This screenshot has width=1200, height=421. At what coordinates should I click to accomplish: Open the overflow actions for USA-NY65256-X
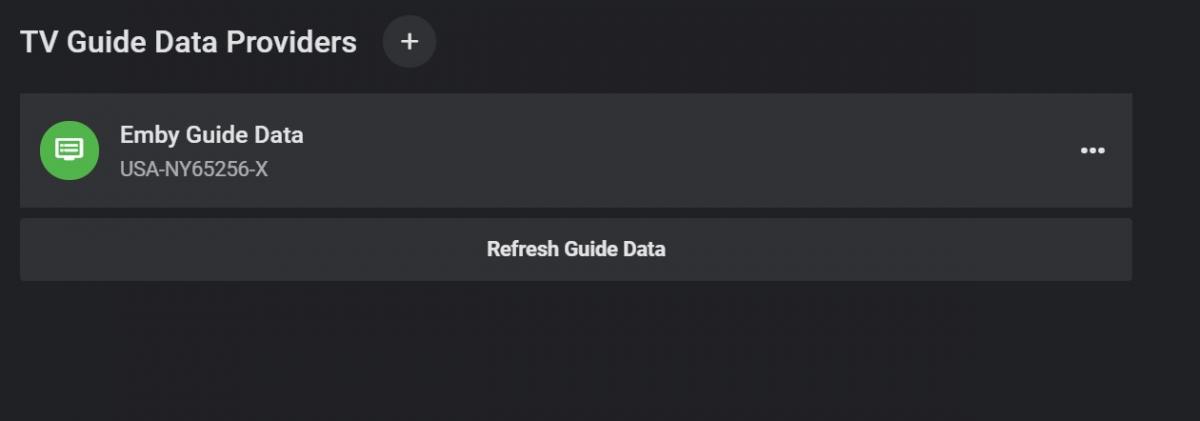coord(1092,150)
